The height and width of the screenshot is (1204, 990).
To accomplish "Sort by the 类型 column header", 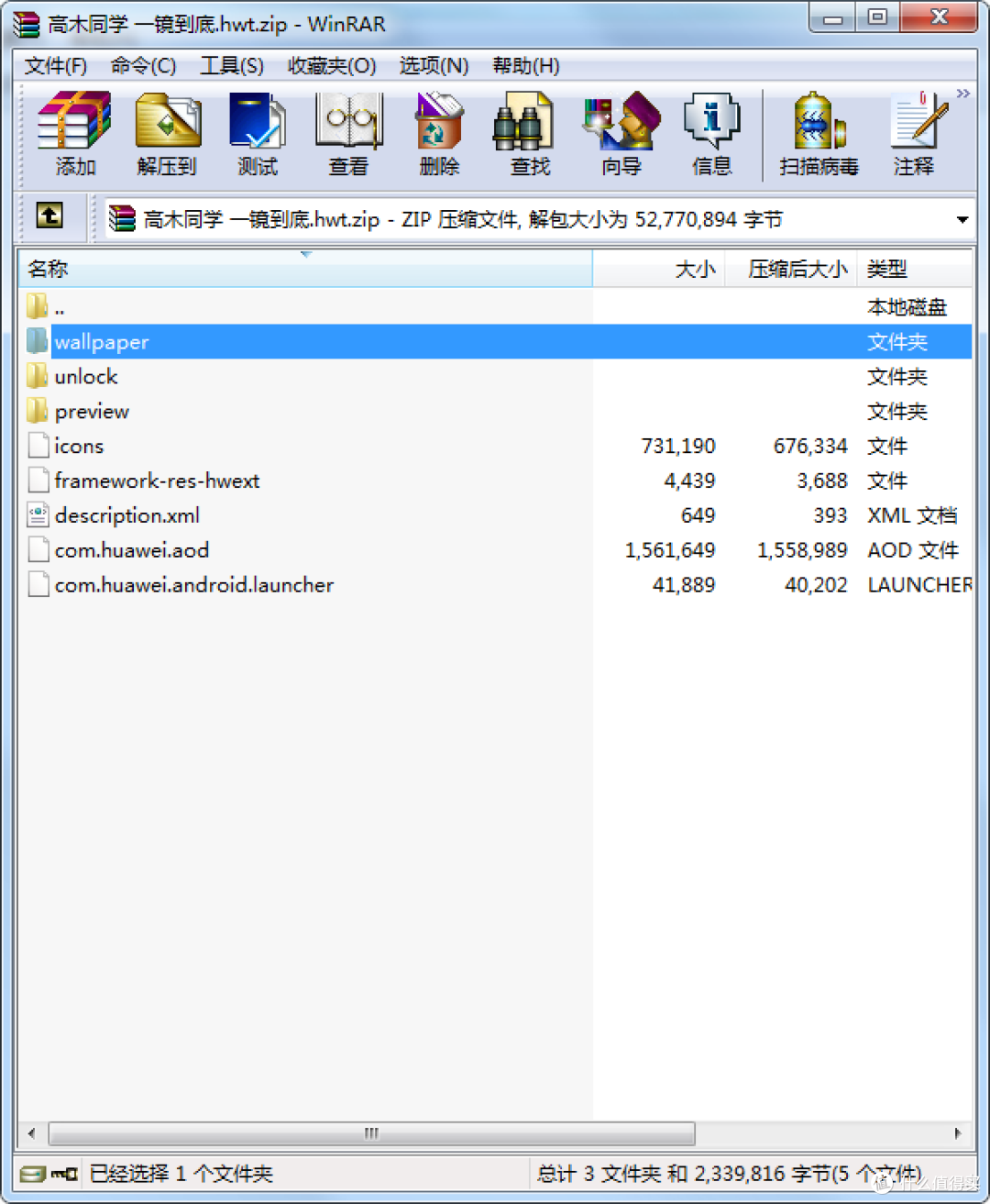I will click(x=915, y=269).
